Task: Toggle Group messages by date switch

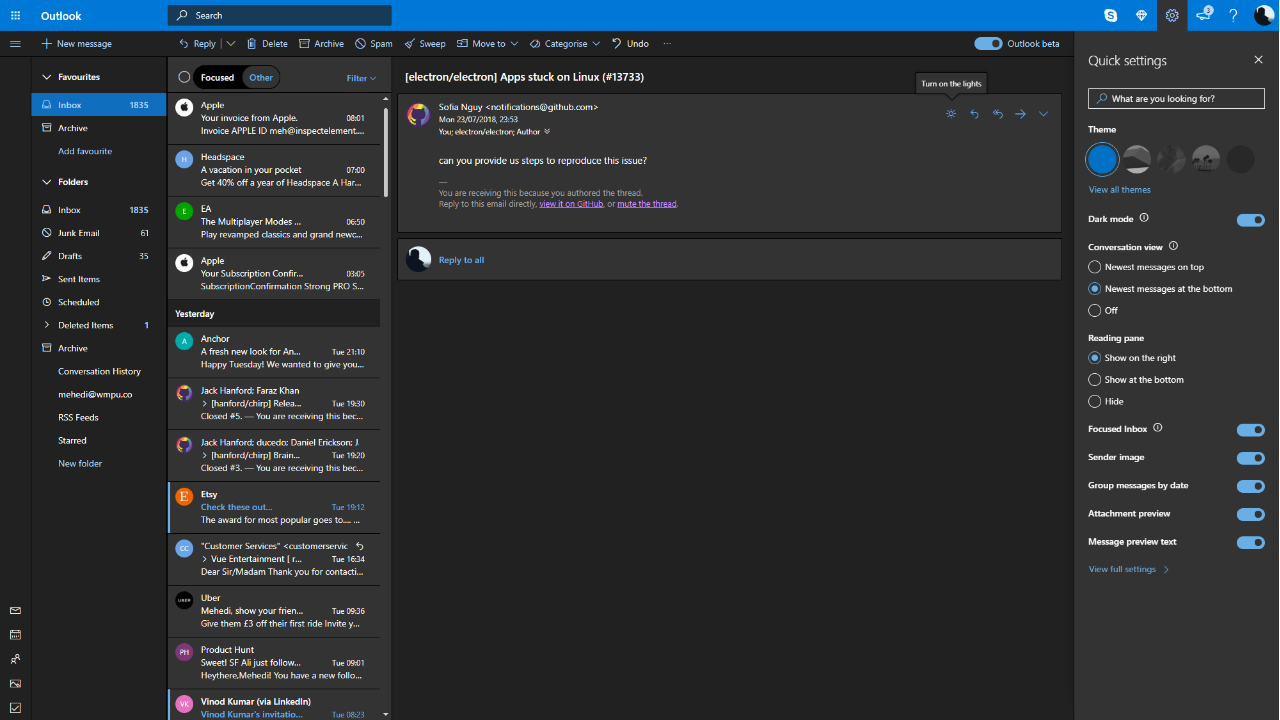Action: pos(1251,486)
